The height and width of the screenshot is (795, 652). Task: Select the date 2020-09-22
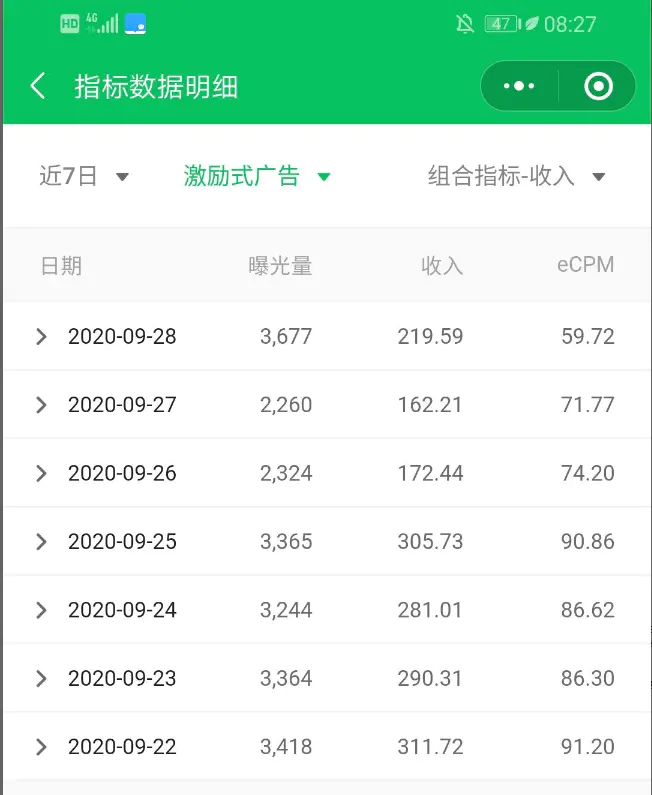(x=122, y=747)
